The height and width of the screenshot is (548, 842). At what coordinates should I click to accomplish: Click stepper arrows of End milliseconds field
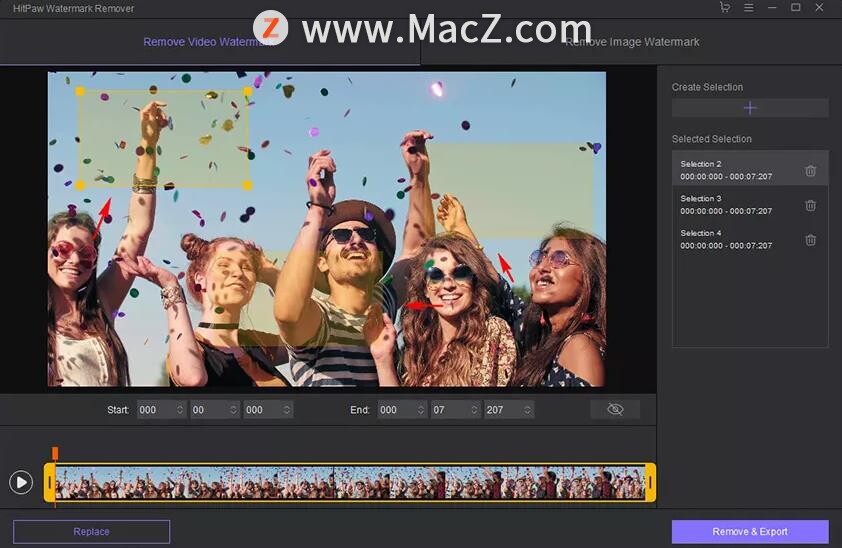pos(527,410)
